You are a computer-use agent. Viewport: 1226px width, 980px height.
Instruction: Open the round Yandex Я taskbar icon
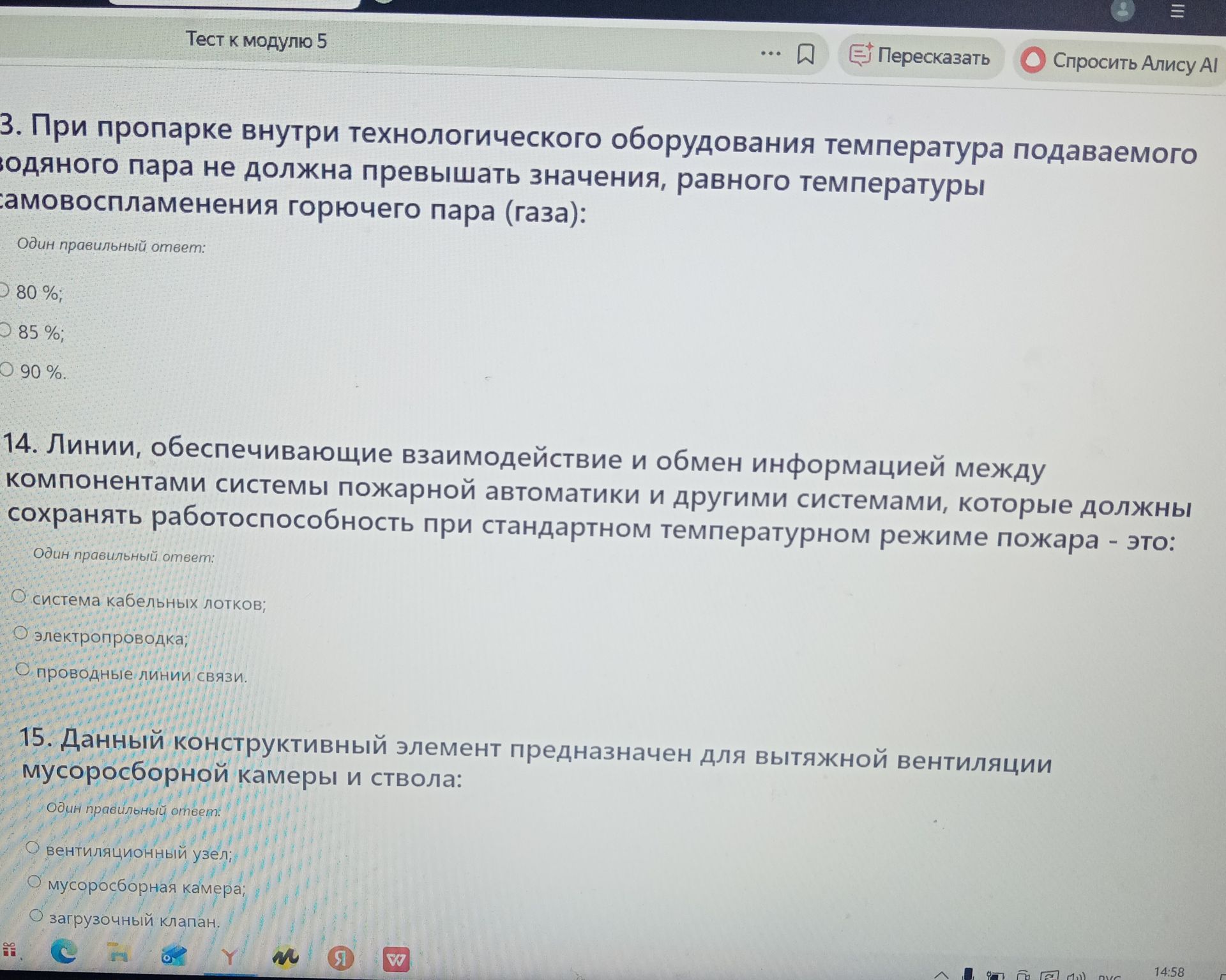pos(341,958)
